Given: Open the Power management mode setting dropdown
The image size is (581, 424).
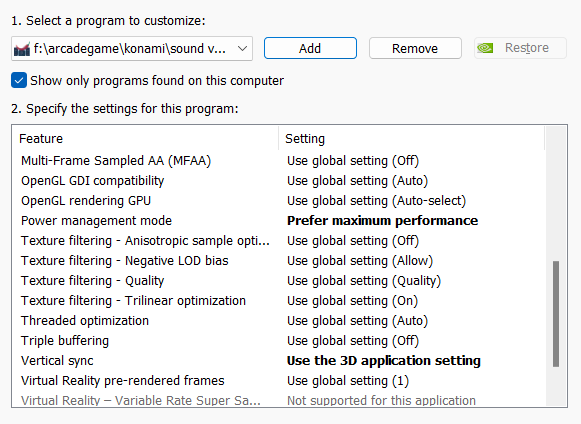Looking at the screenshot, I should pyautogui.click(x=382, y=221).
